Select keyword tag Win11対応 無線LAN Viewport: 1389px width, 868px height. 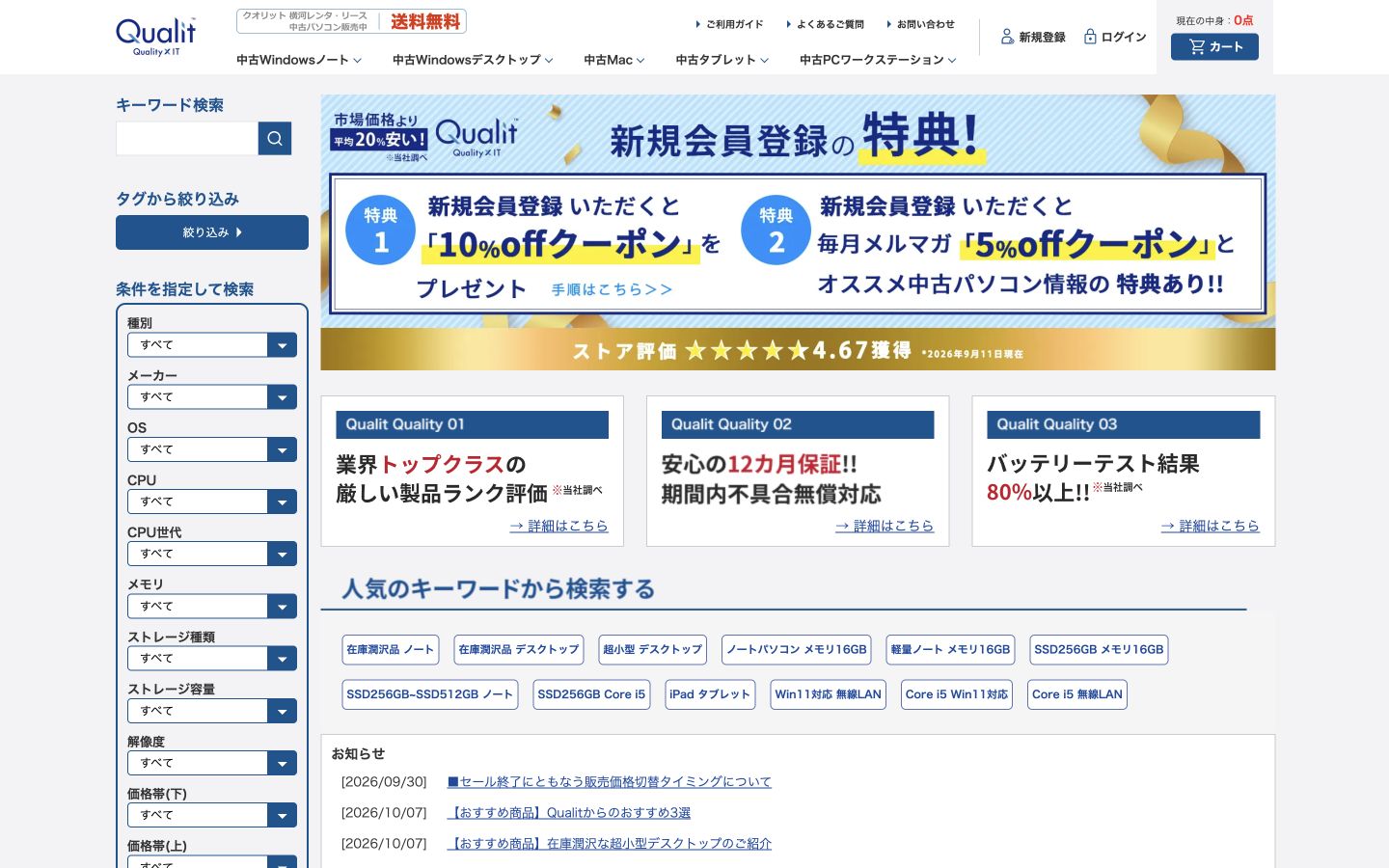pyautogui.click(x=829, y=694)
